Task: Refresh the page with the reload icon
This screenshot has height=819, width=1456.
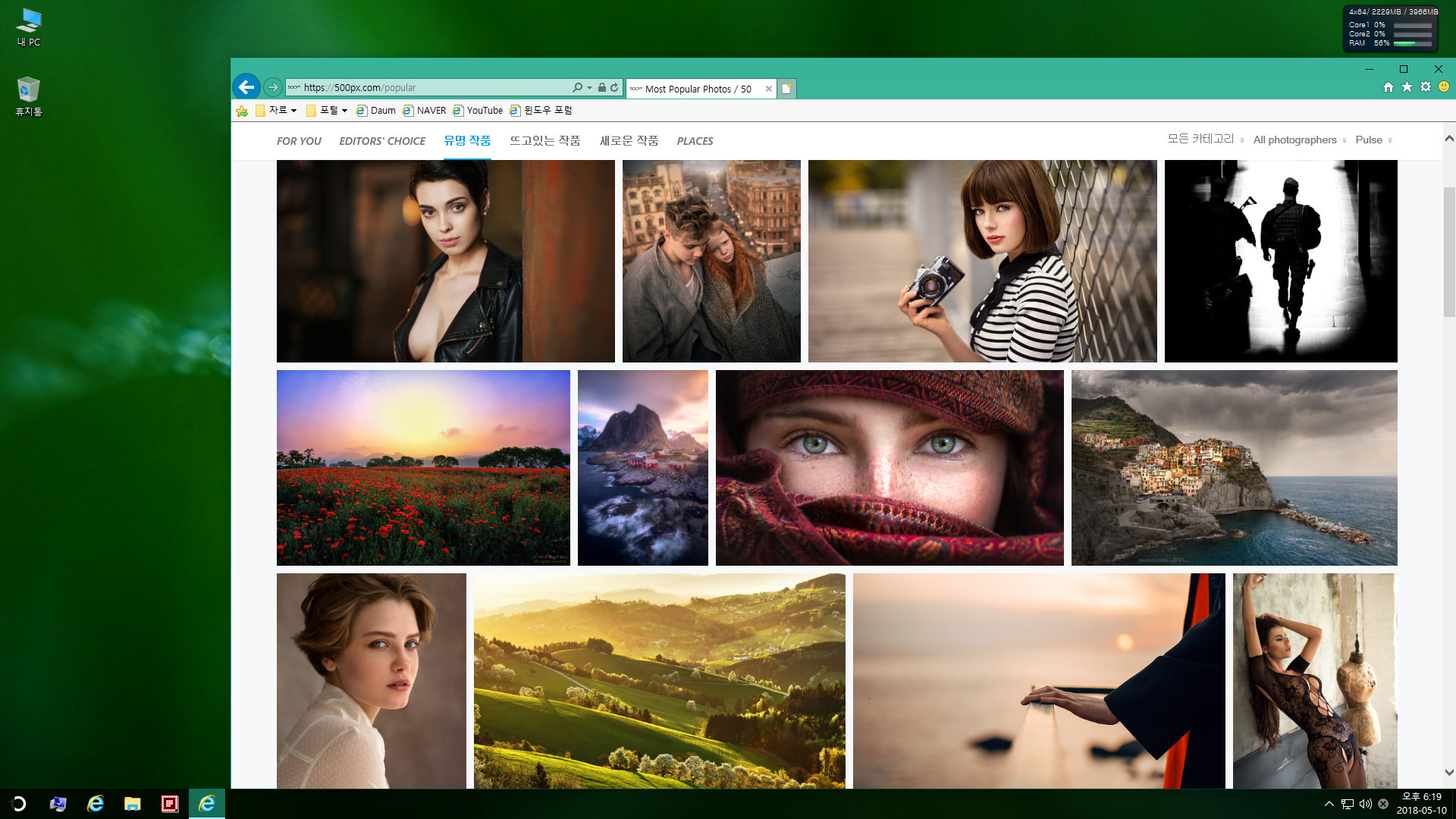Action: tap(614, 87)
